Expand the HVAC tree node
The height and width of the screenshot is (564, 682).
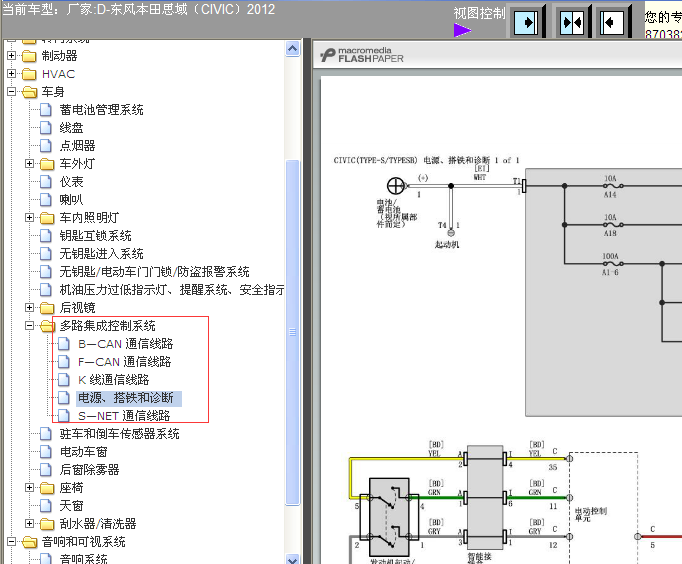pyautogui.click(x=12, y=74)
